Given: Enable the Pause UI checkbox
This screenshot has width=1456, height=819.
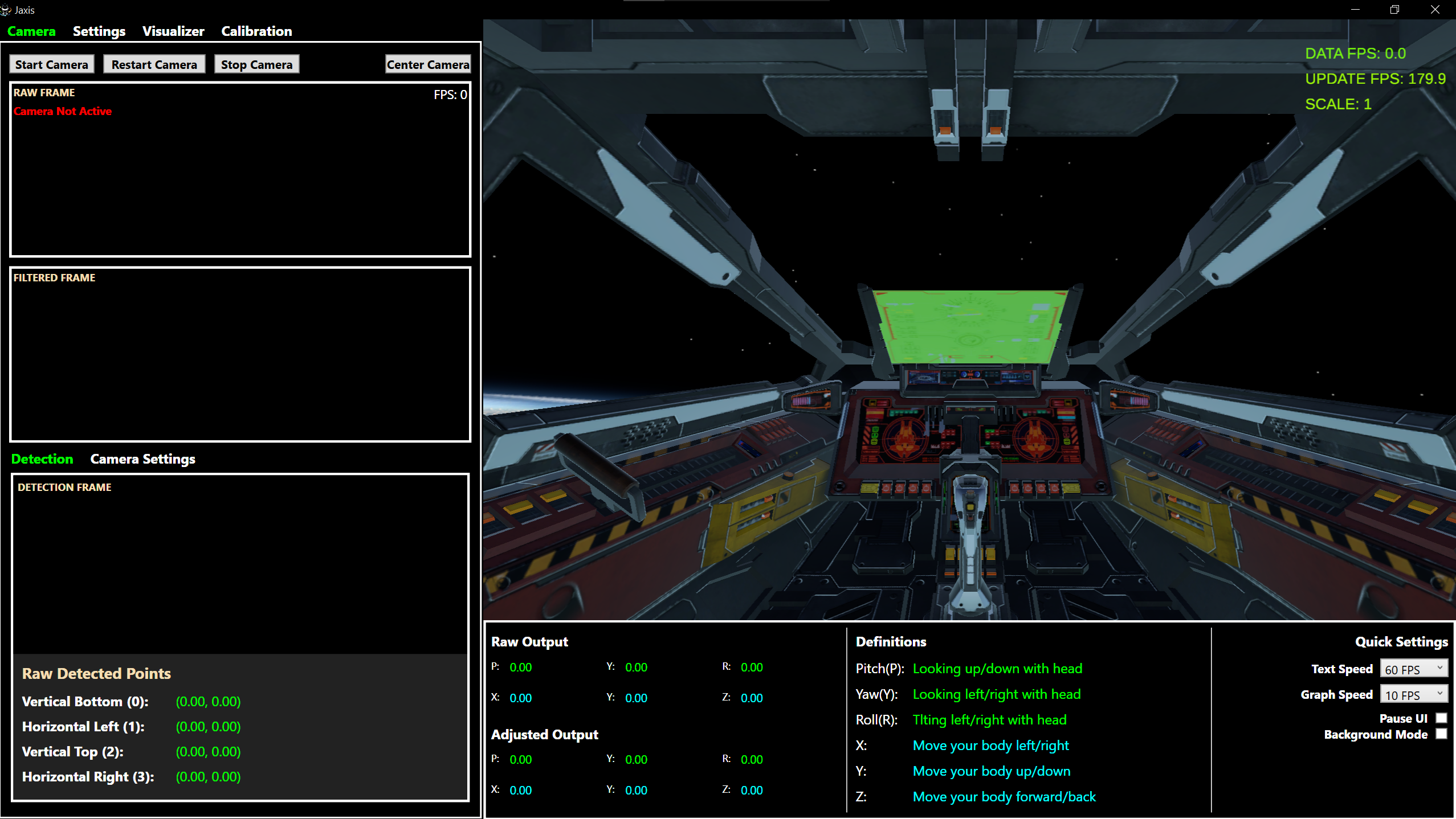Looking at the screenshot, I should pos(1441,718).
